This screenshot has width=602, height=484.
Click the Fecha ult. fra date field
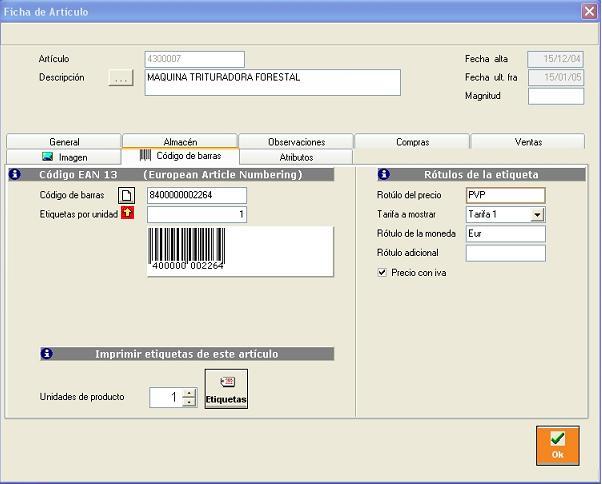click(556, 77)
